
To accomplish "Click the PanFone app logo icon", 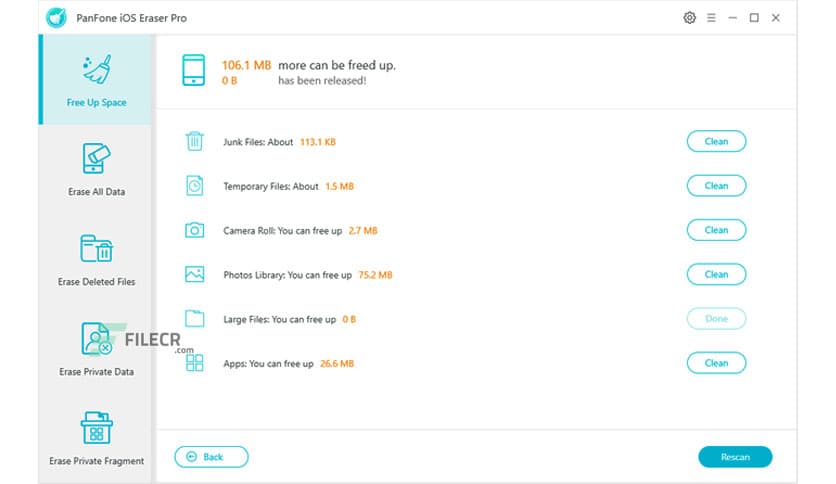I will [54, 18].
